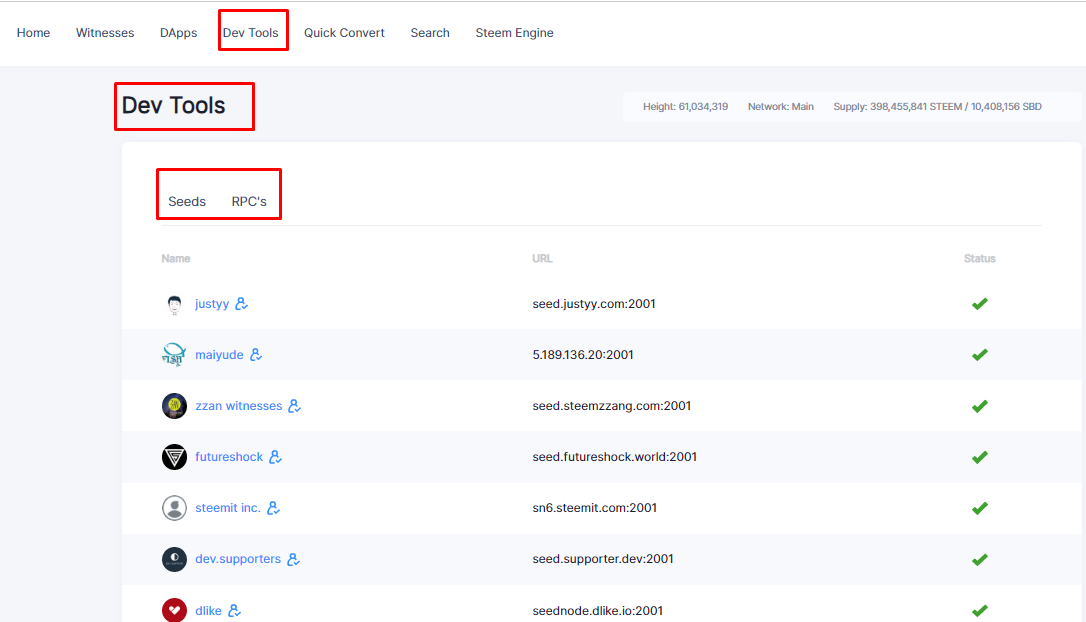Open zzan witnesses profile link
Screen dimensions: 1086x622
point(238,406)
